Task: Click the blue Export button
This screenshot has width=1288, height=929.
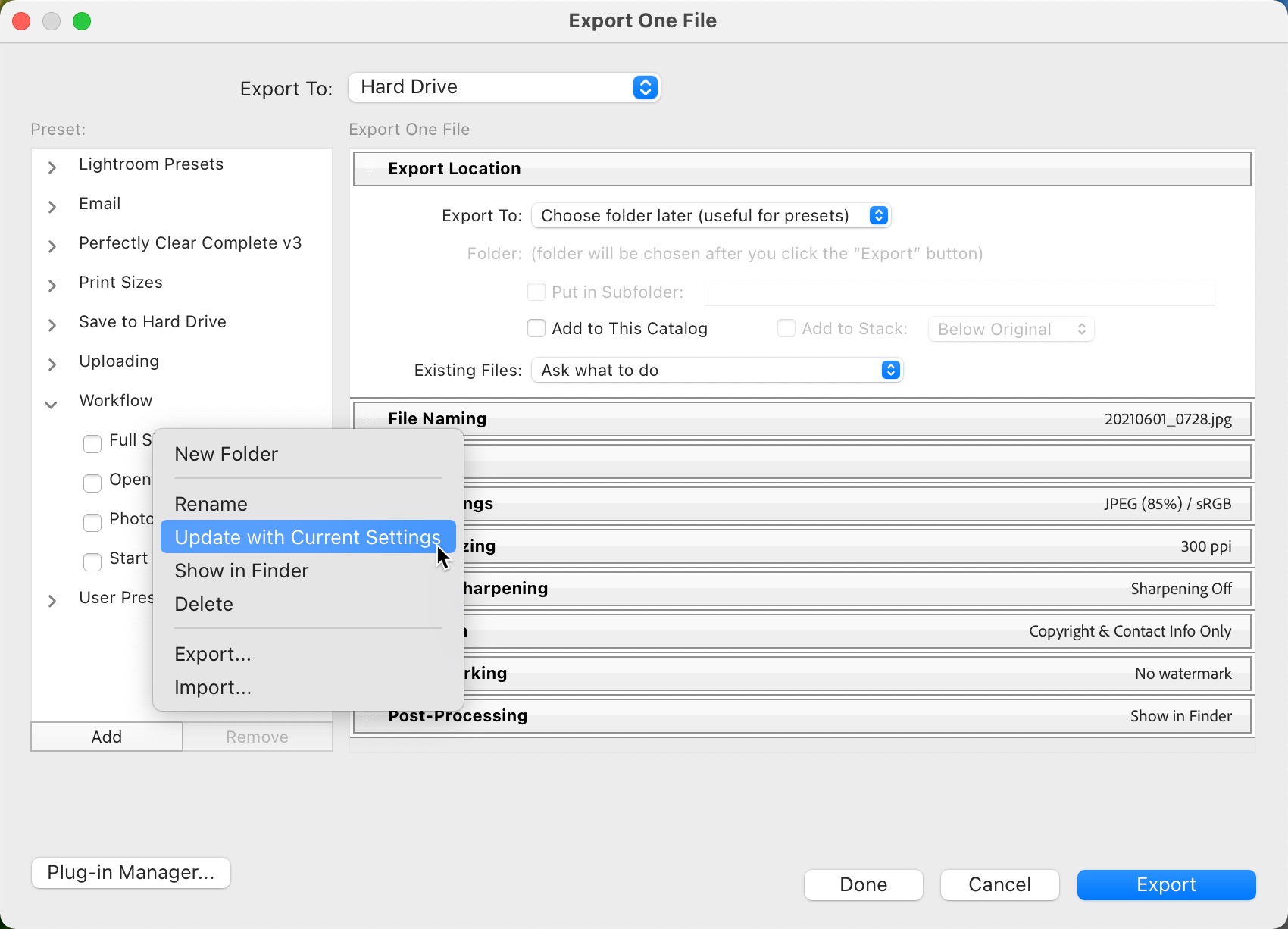Action: pyautogui.click(x=1166, y=885)
